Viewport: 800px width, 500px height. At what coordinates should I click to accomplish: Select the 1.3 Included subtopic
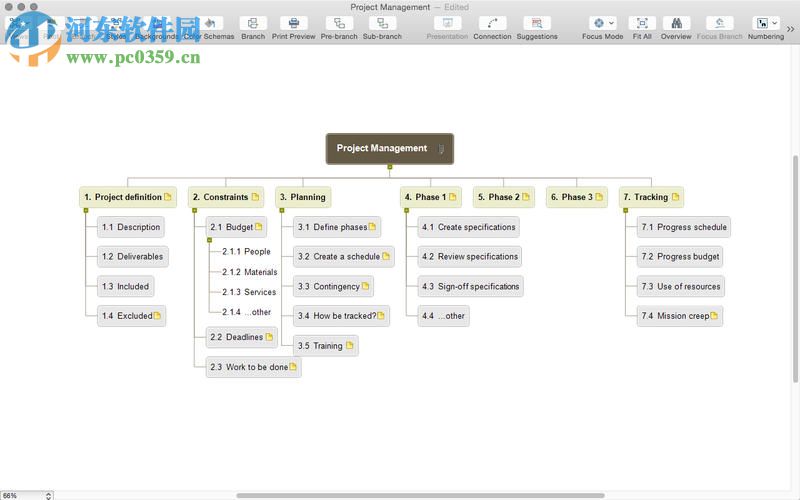[126, 286]
